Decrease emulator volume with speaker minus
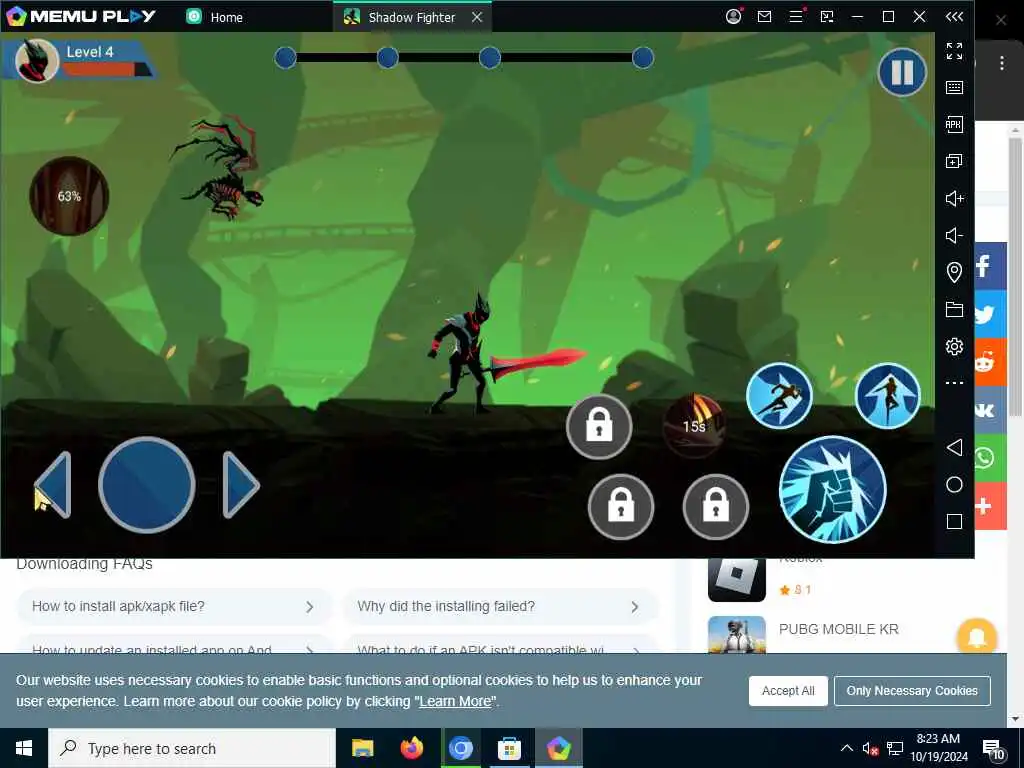Image resolution: width=1024 pixels, height=768 pixels. point(954,235)
